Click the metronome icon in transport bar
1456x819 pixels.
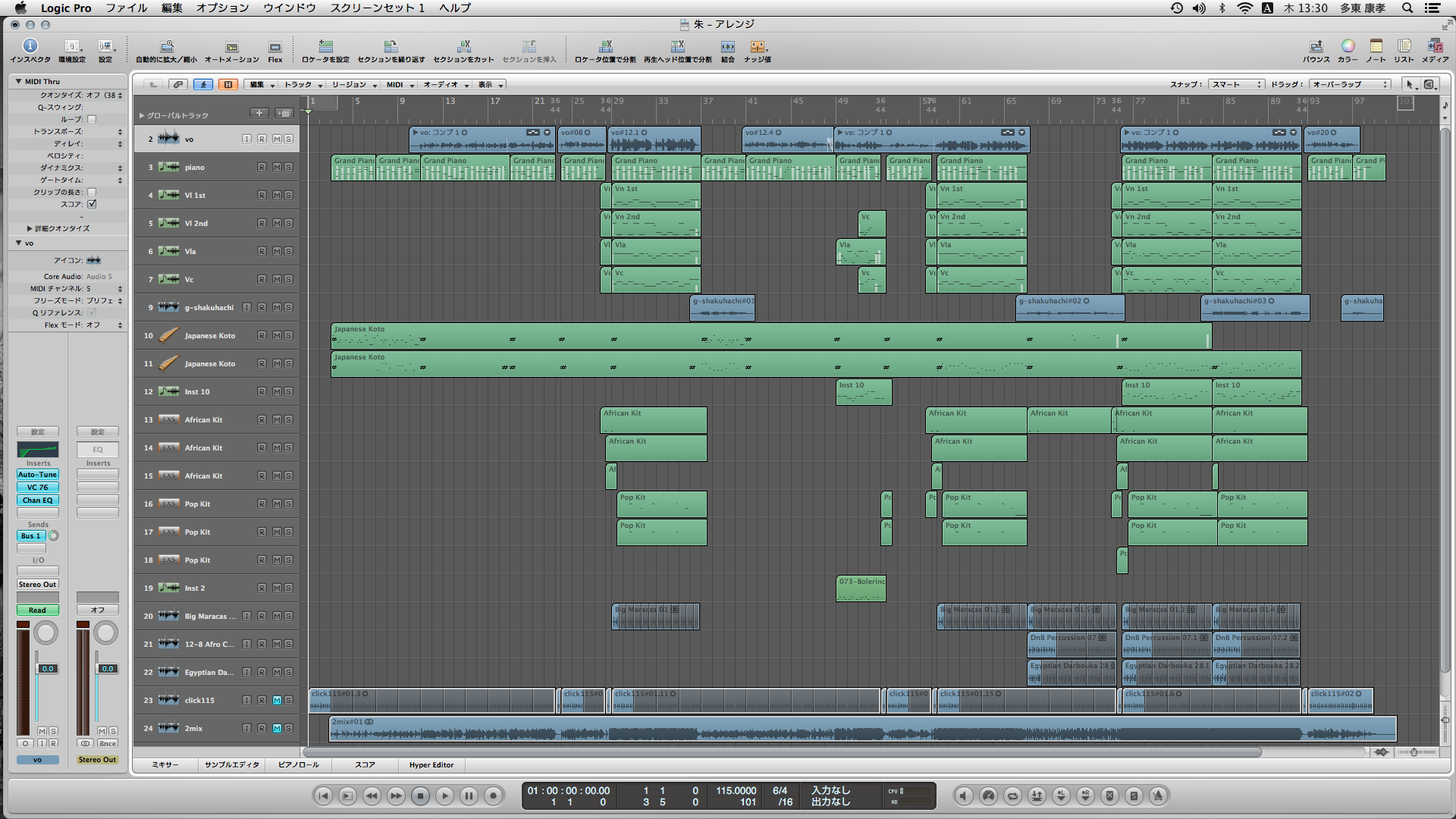pos(1158,795)
